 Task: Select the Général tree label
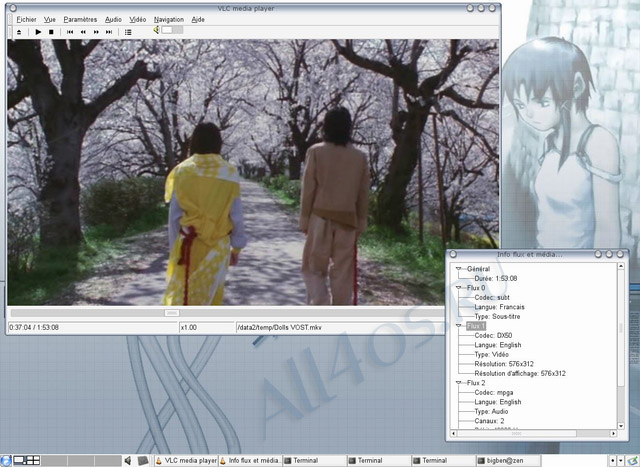tap(478, 269)
